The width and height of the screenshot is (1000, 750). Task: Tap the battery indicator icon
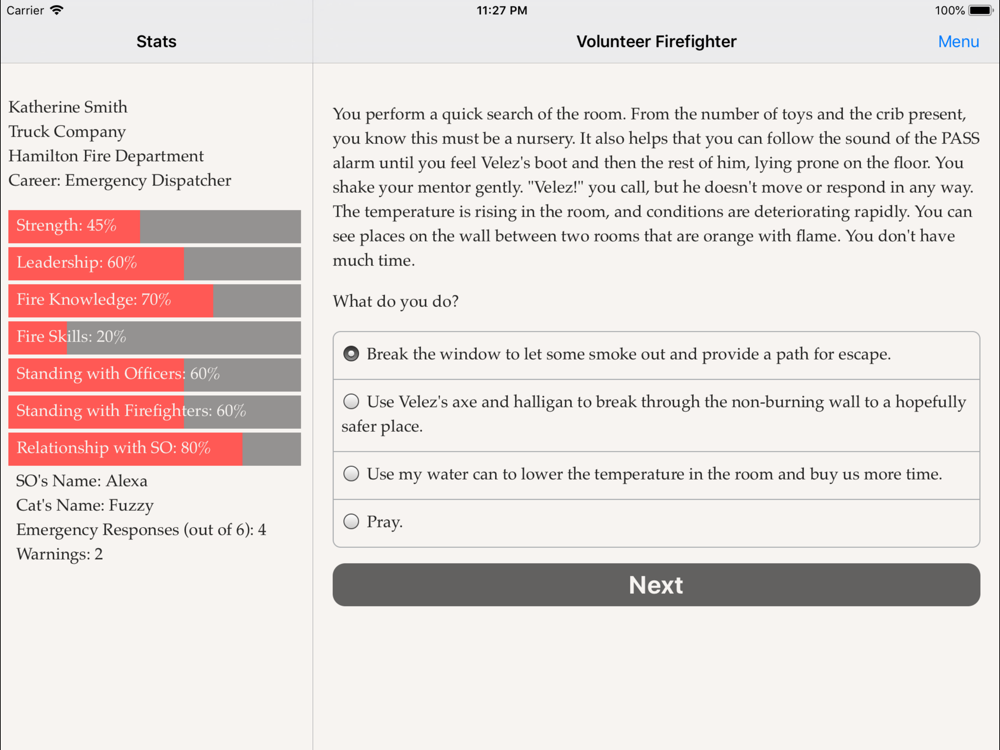pos(981,10)
